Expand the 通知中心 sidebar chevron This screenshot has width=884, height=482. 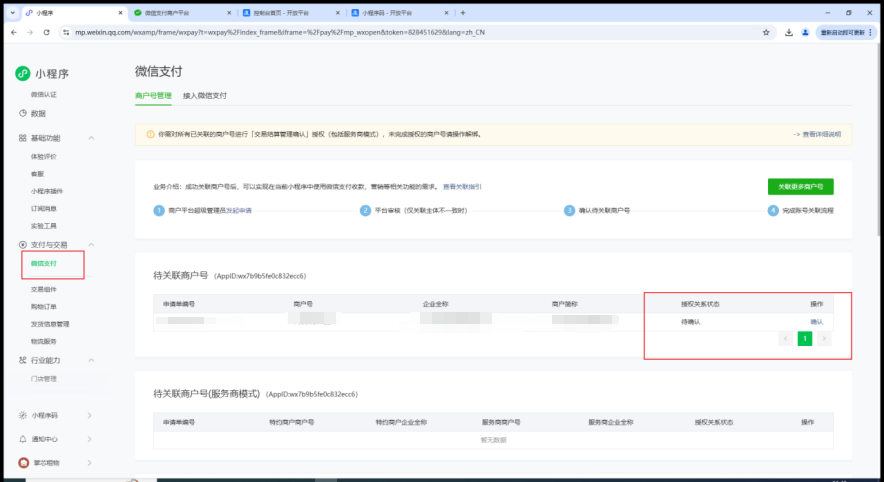pyautogui.click(x=90, y=439)
